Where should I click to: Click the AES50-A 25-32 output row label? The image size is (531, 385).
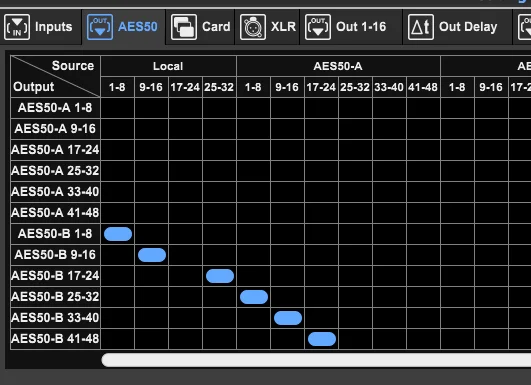coord(55,171)
